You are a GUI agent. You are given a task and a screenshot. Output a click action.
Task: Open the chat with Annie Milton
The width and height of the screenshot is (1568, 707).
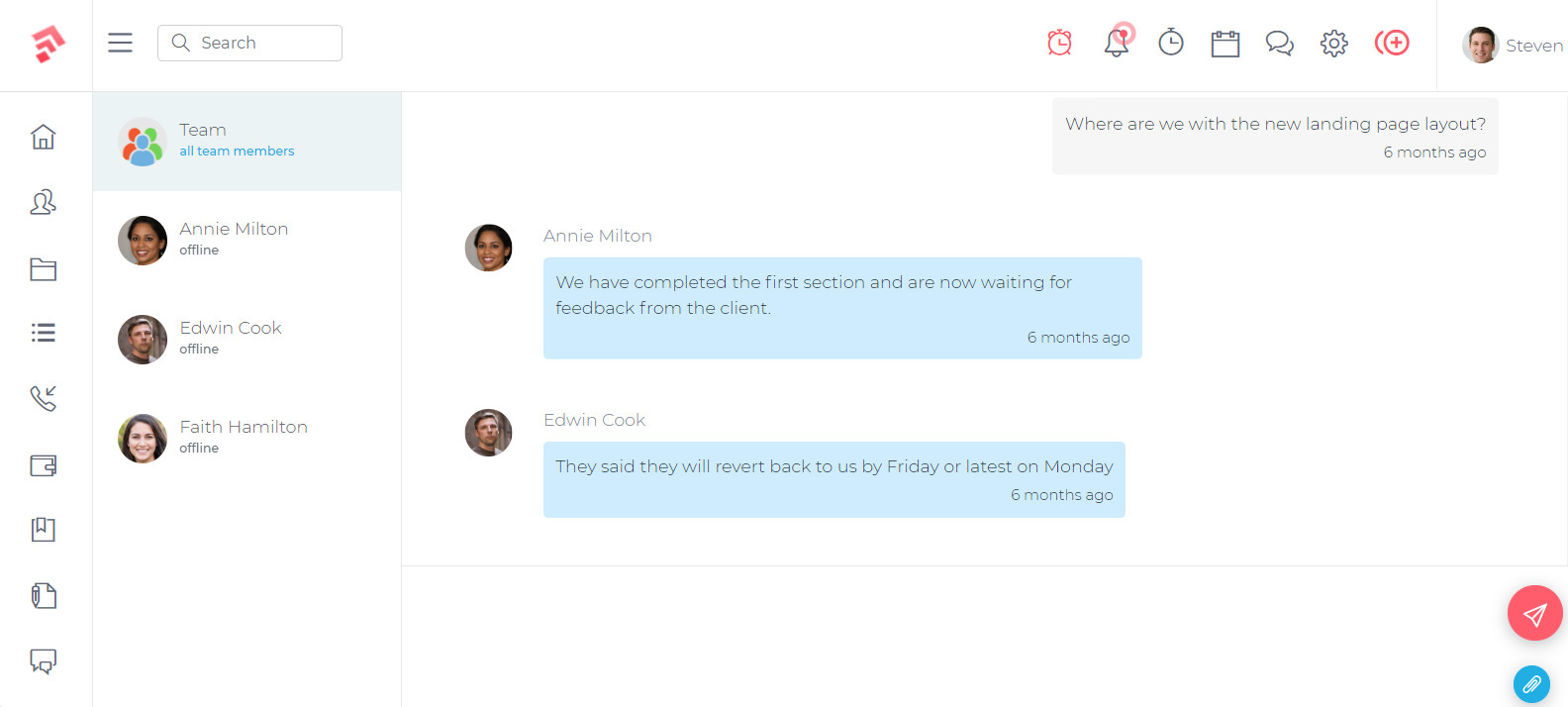click(246, 240)
